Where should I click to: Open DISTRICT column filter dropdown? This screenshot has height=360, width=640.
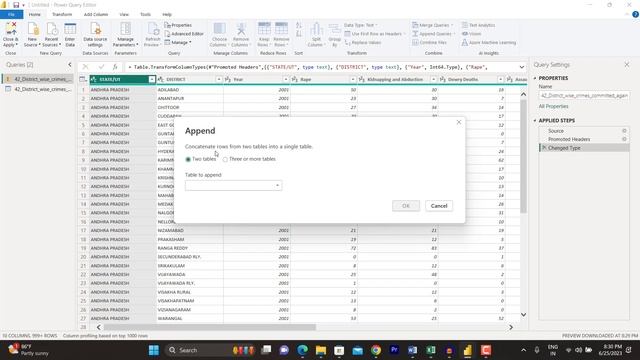click(x=219, y=79)
